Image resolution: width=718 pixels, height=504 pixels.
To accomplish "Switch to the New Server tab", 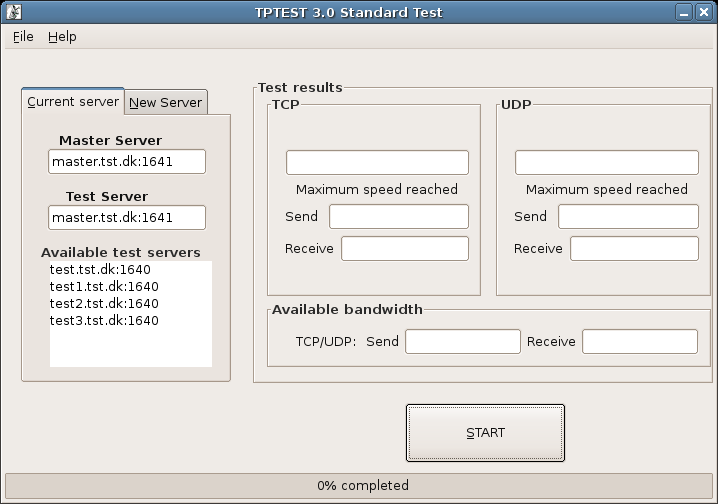I will pos(166,102).
